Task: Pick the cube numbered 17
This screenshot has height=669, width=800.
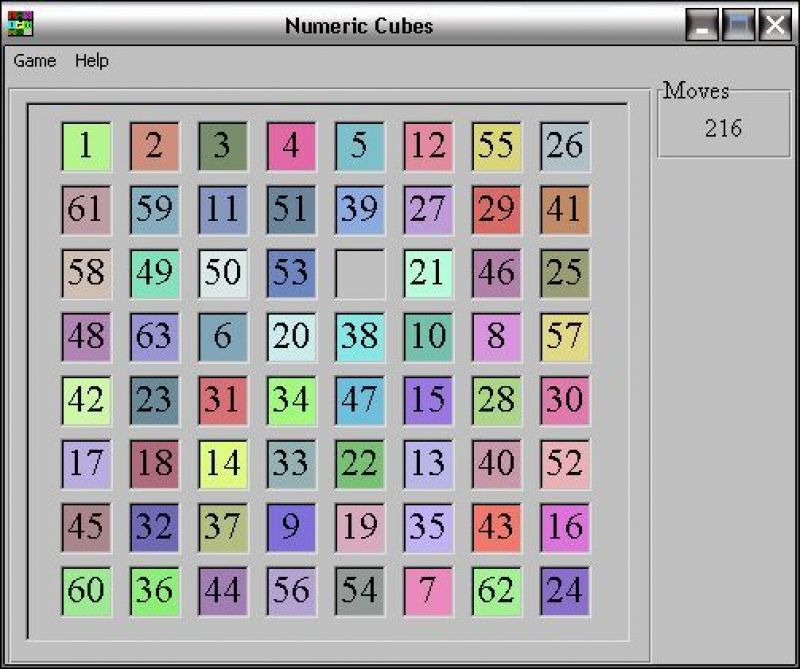Action: point(86,465)
